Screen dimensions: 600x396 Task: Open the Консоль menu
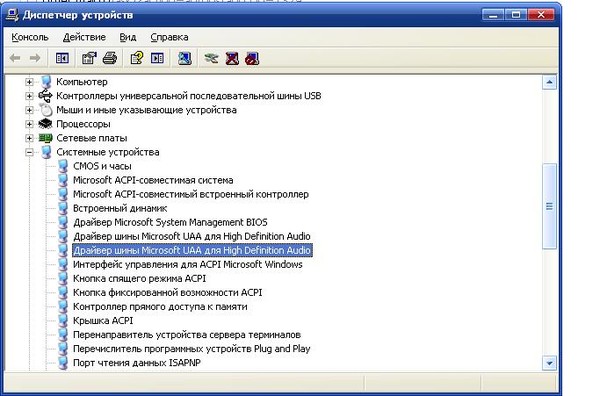click(30, 37)
